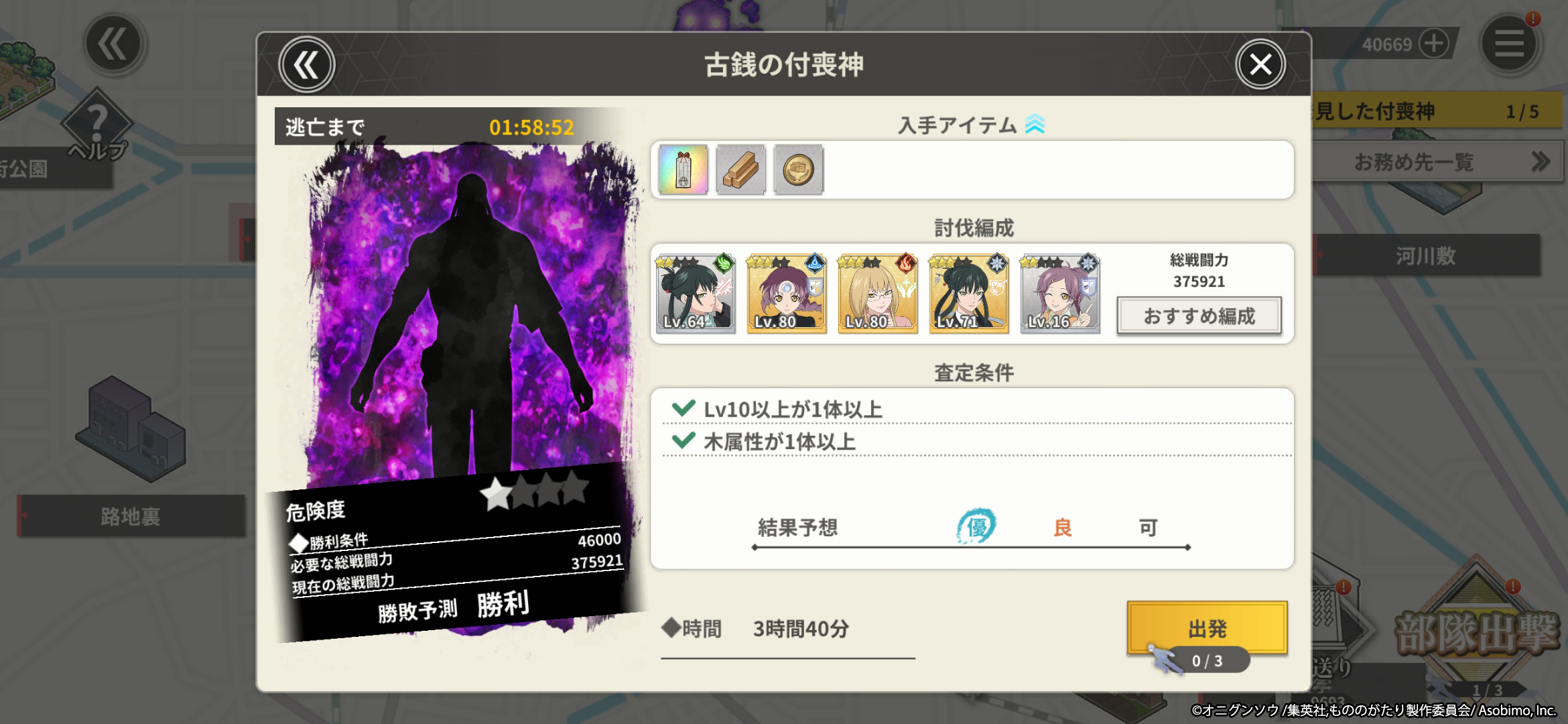This screenshot has width=1568, height=724.
Task: Open the hamburger menu at top right
Action: pos(1508,44)
